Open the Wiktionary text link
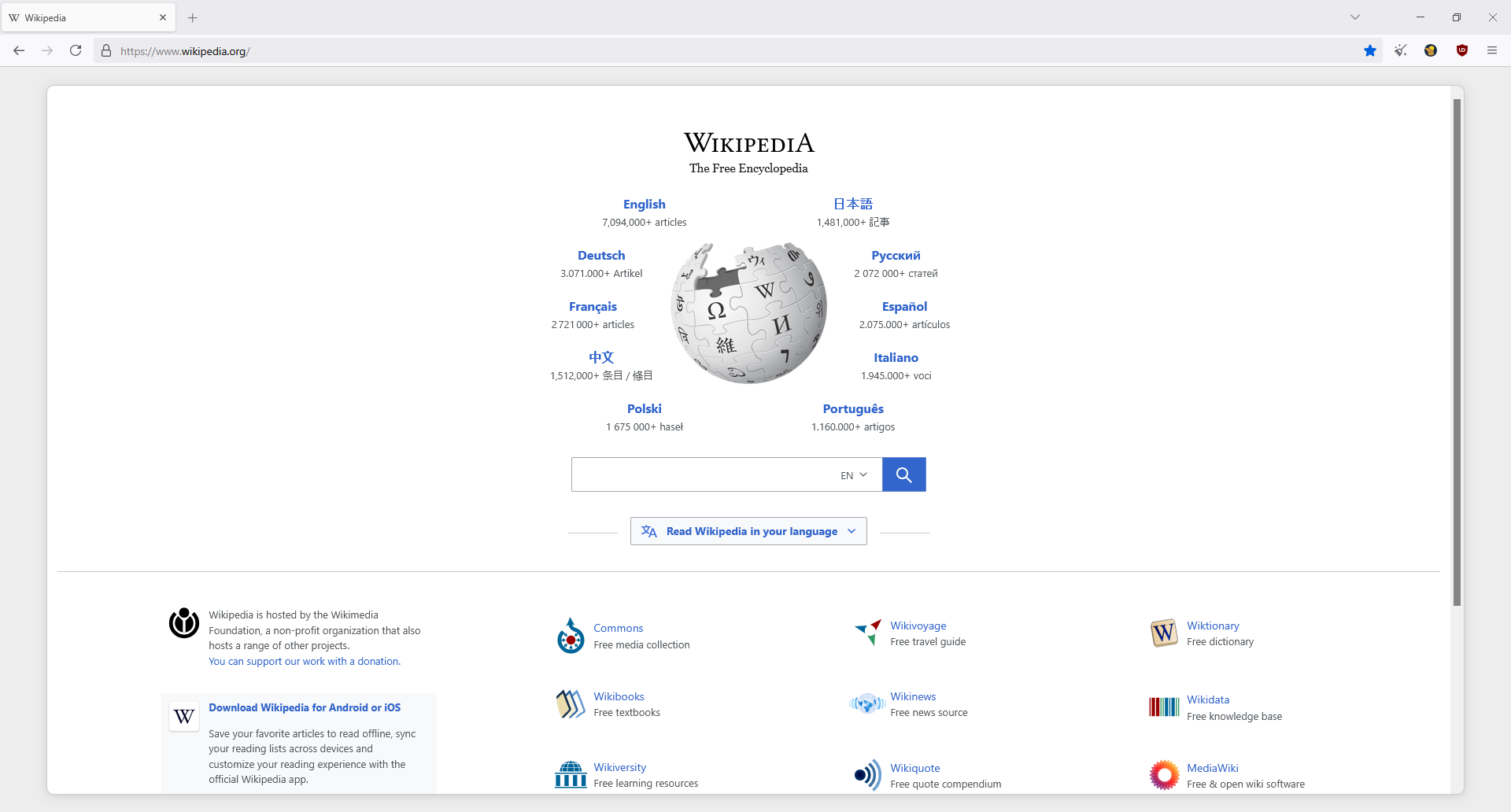Viewport: 1511px width, 812px height. click(1213, 626)
